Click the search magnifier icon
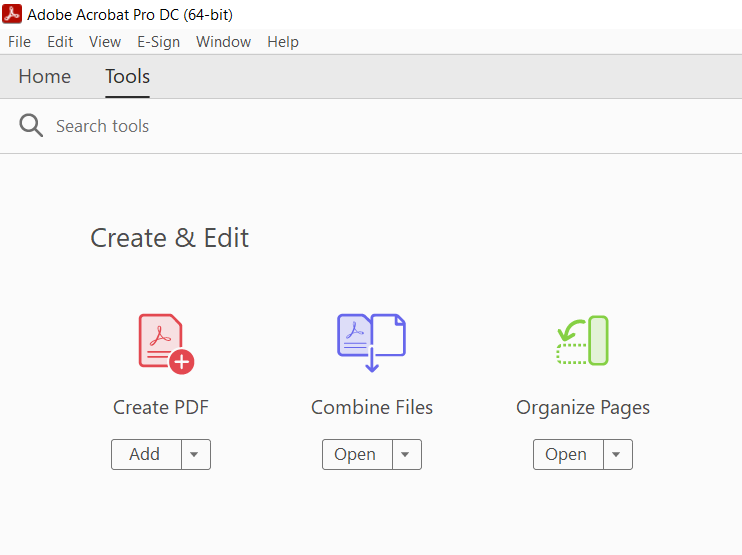742x555 pixels. click(31, 125)
